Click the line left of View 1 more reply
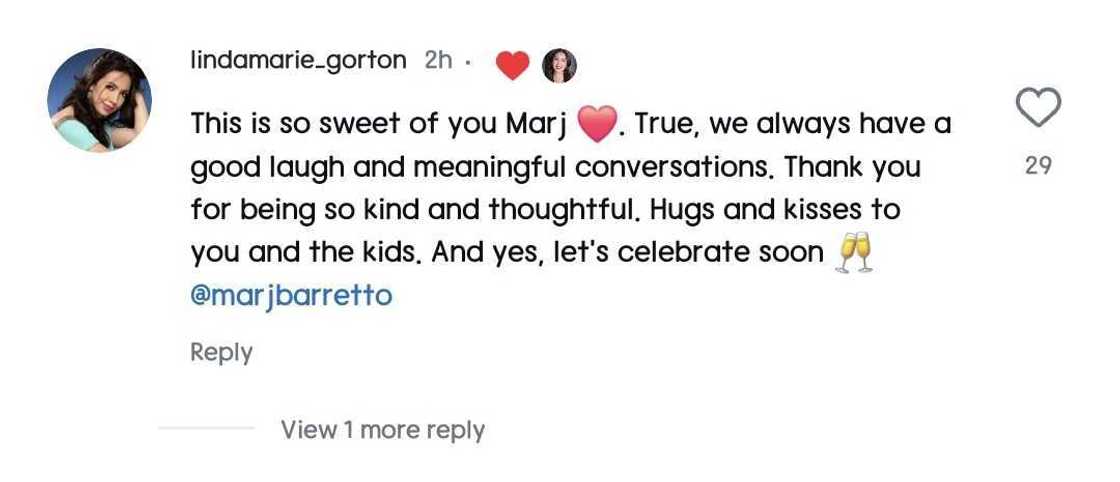The image size is (1120, 482). tap(206, 429)
